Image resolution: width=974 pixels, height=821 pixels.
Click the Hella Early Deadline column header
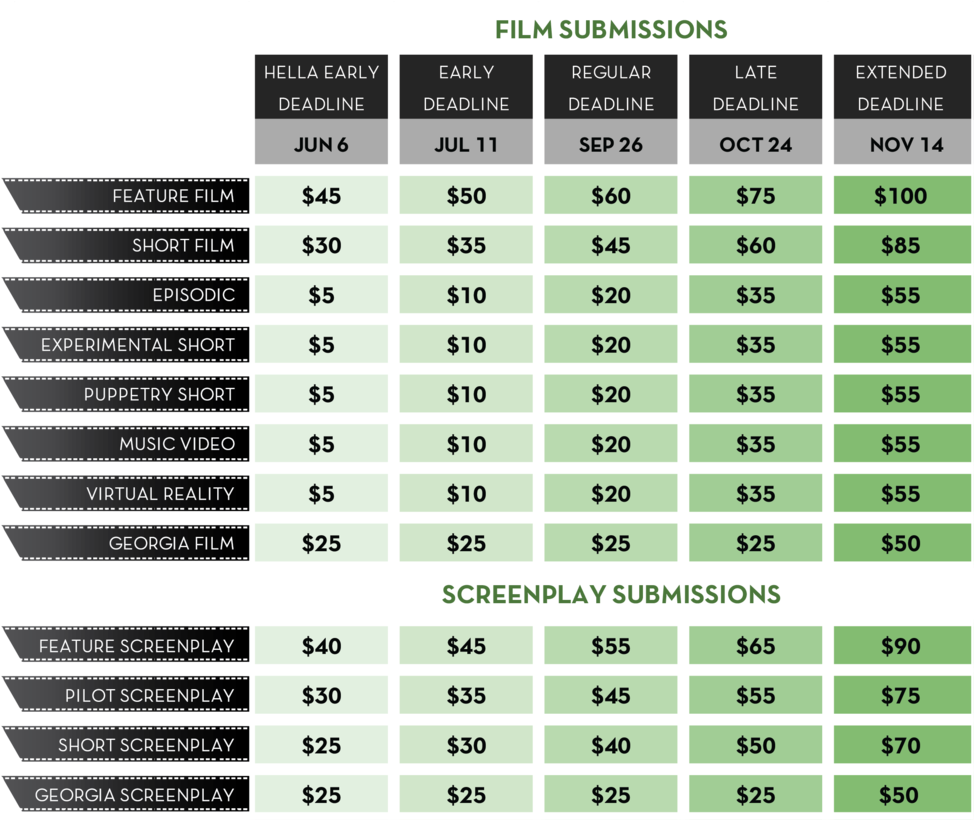[x=321, y=87]
